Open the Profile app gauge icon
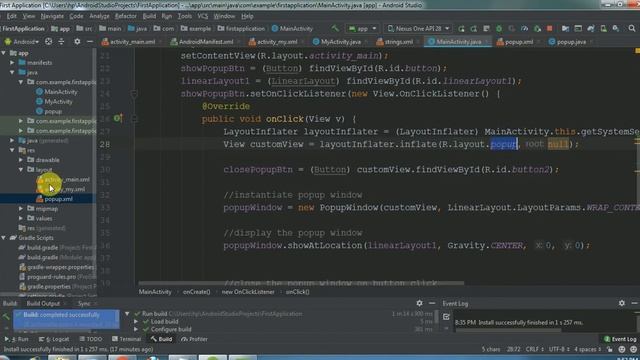This screenshot has width=640, height=360. (524, 29)
